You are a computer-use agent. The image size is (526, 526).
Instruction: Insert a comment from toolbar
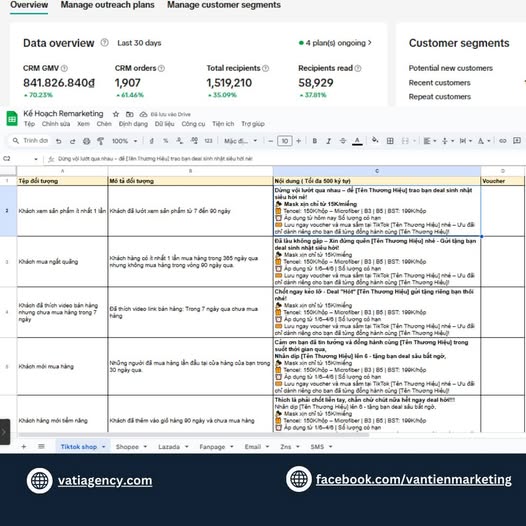pos(517,141)
